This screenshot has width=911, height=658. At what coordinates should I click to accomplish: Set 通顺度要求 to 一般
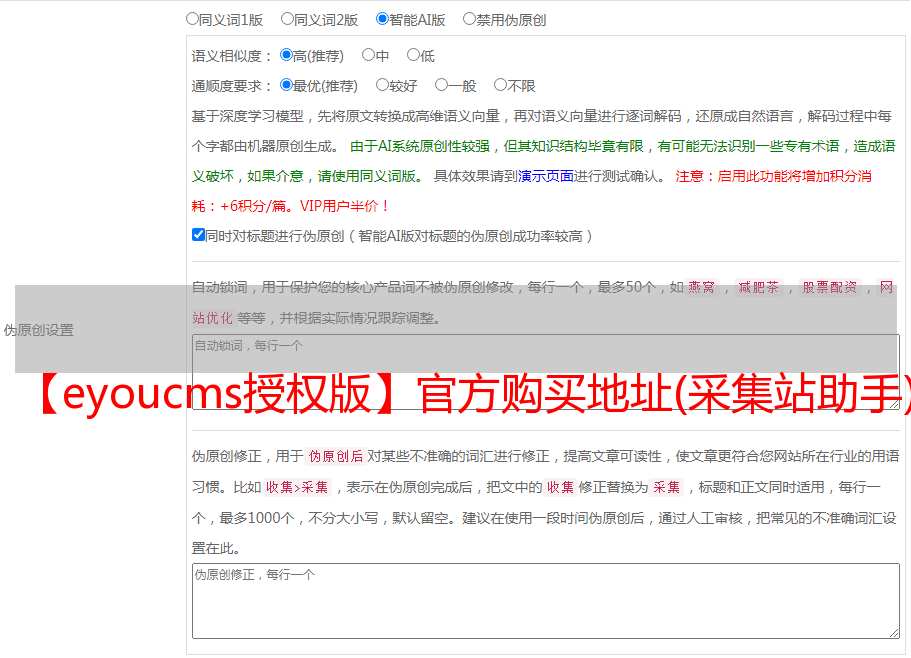pos(442,85)
